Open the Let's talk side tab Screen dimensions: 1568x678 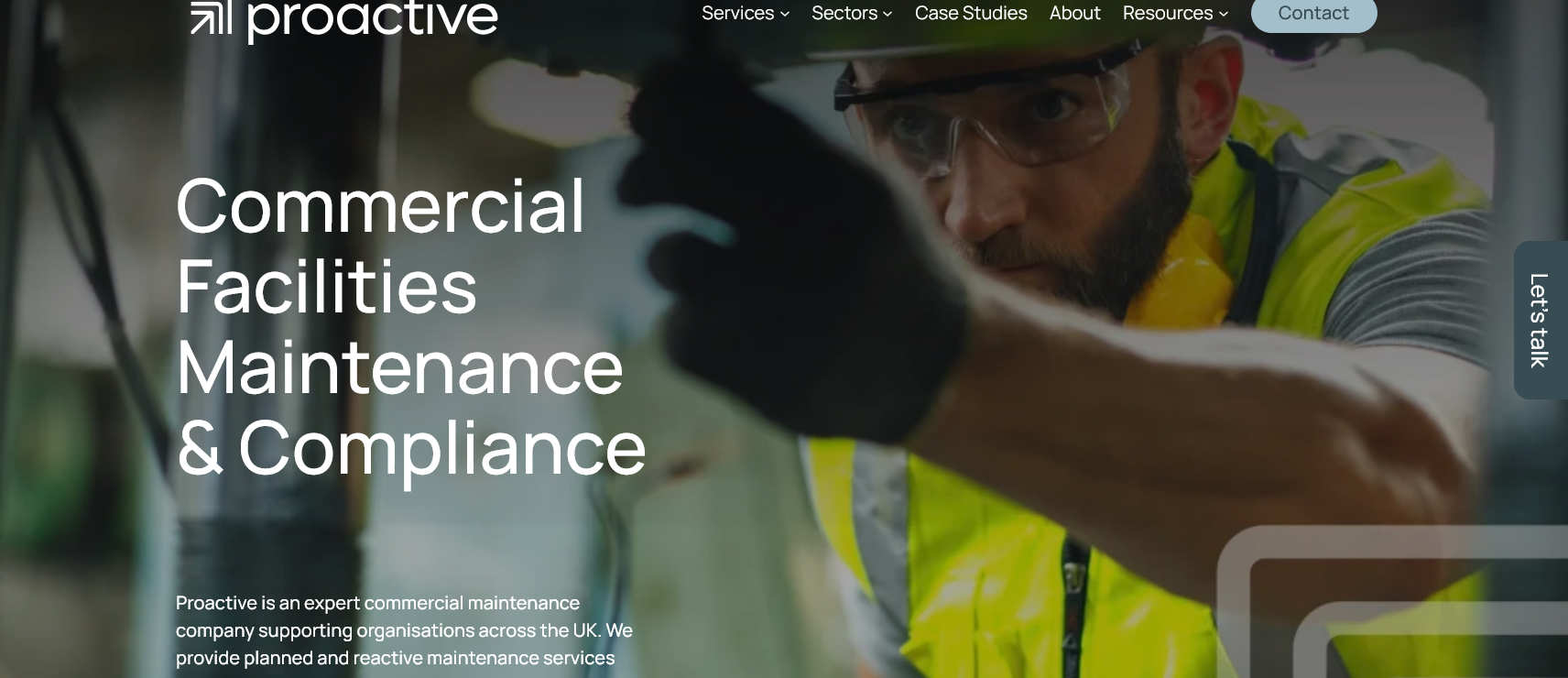click(1541, 320)
